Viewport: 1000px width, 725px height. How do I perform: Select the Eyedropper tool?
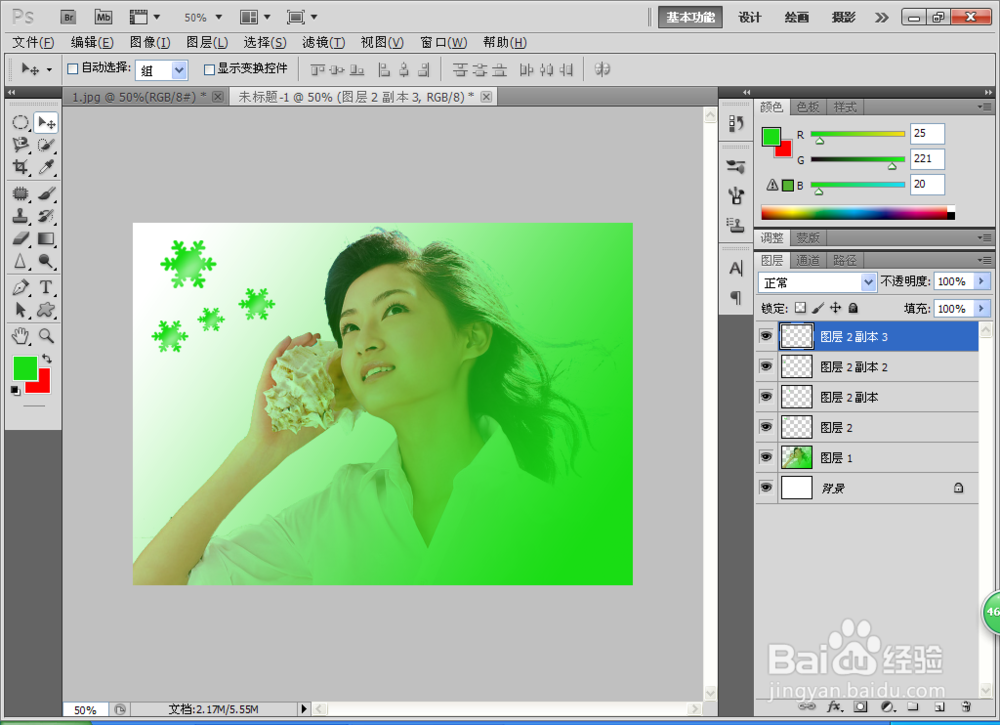pos(46,167)
